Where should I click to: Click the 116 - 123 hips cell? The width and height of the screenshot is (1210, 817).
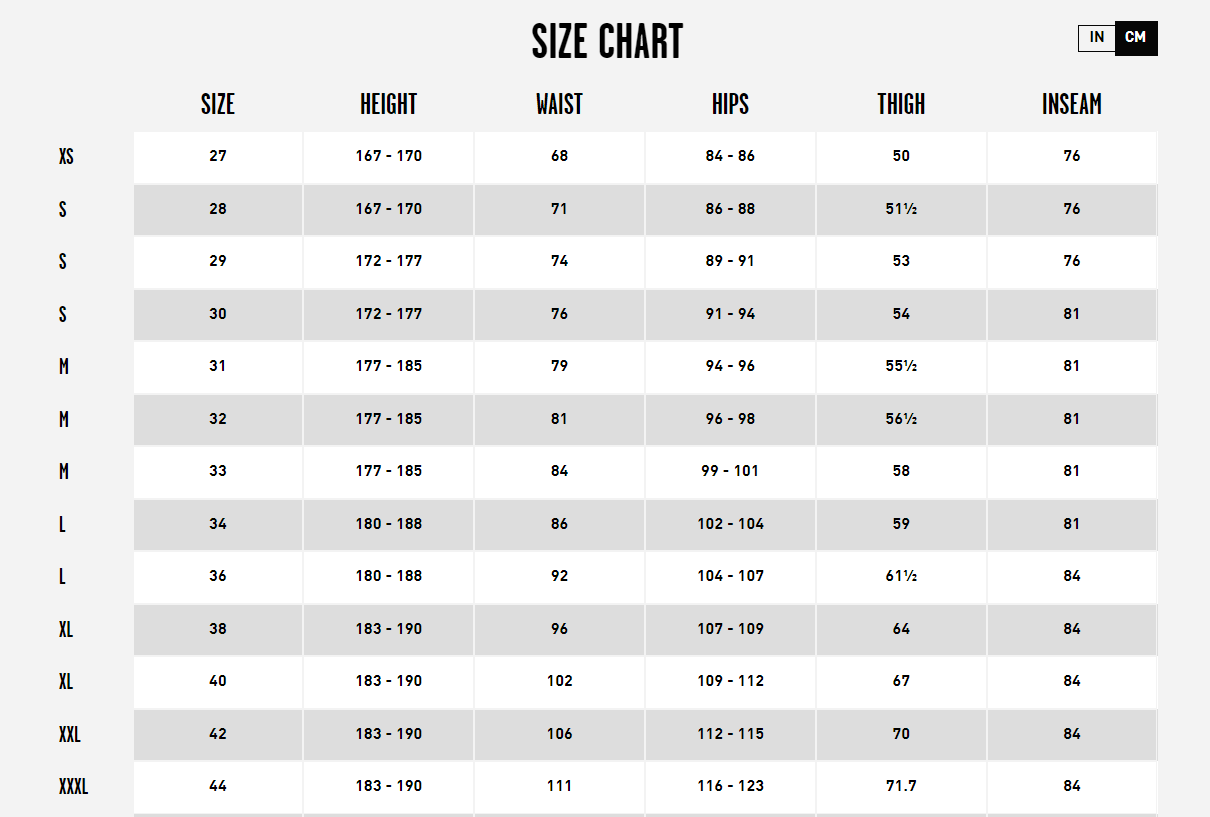point(730,787)
